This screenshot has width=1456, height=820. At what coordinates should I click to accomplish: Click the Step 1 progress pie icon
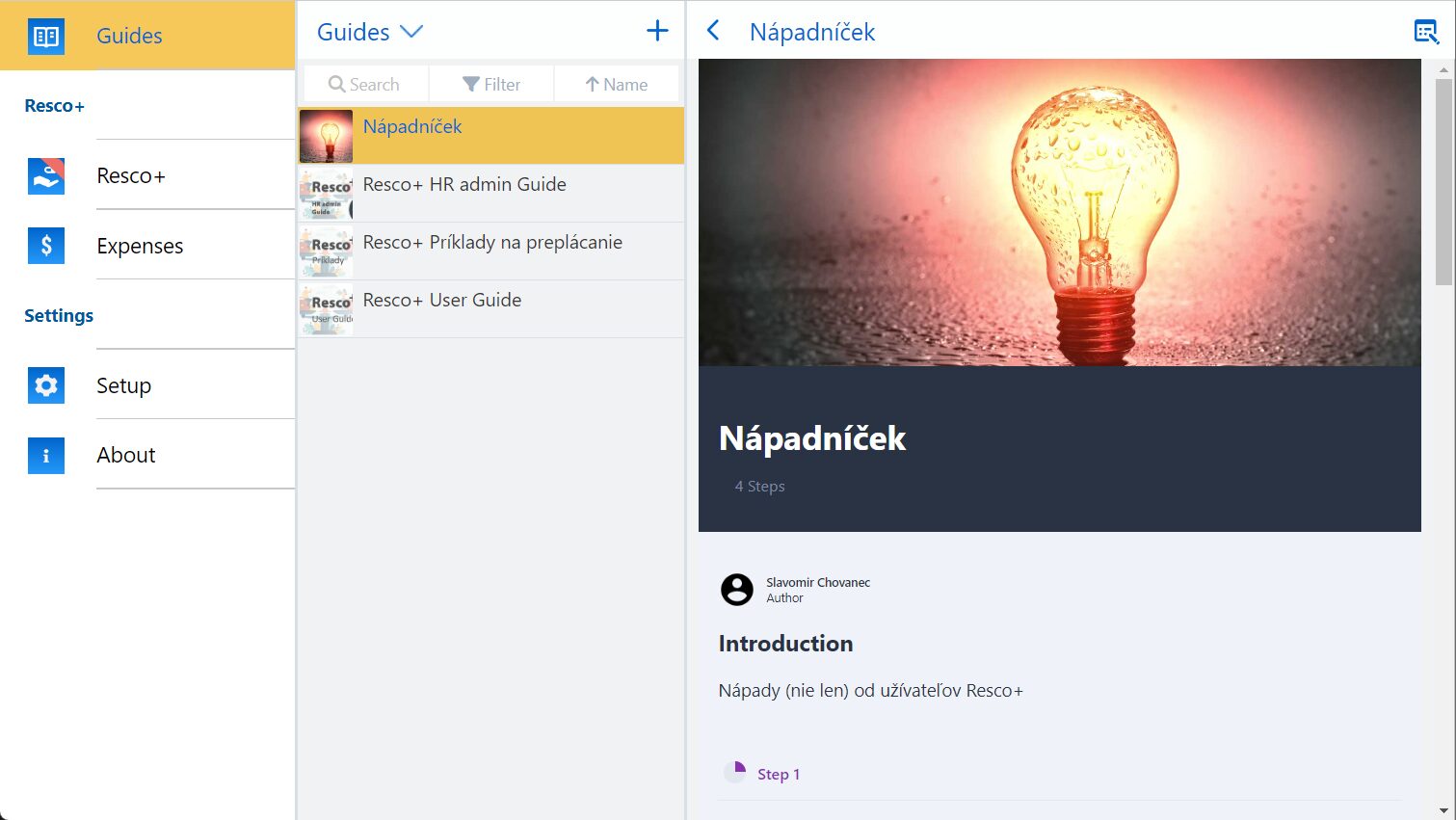point(735,772)
